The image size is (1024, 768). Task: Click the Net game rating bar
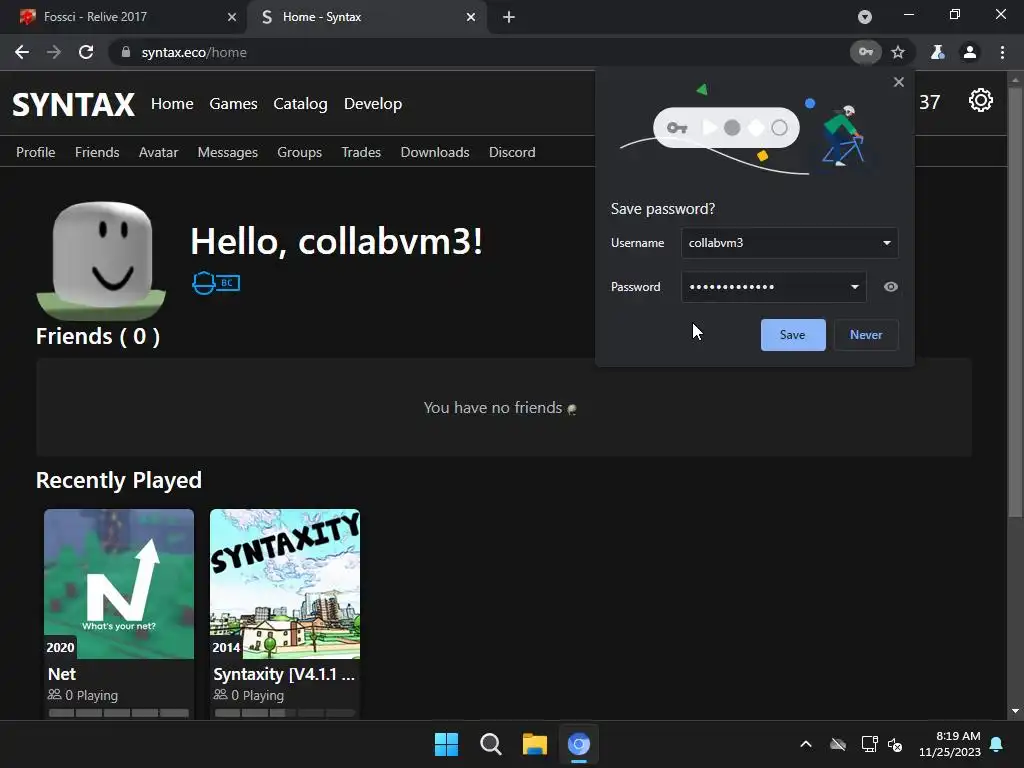[119, 713]
